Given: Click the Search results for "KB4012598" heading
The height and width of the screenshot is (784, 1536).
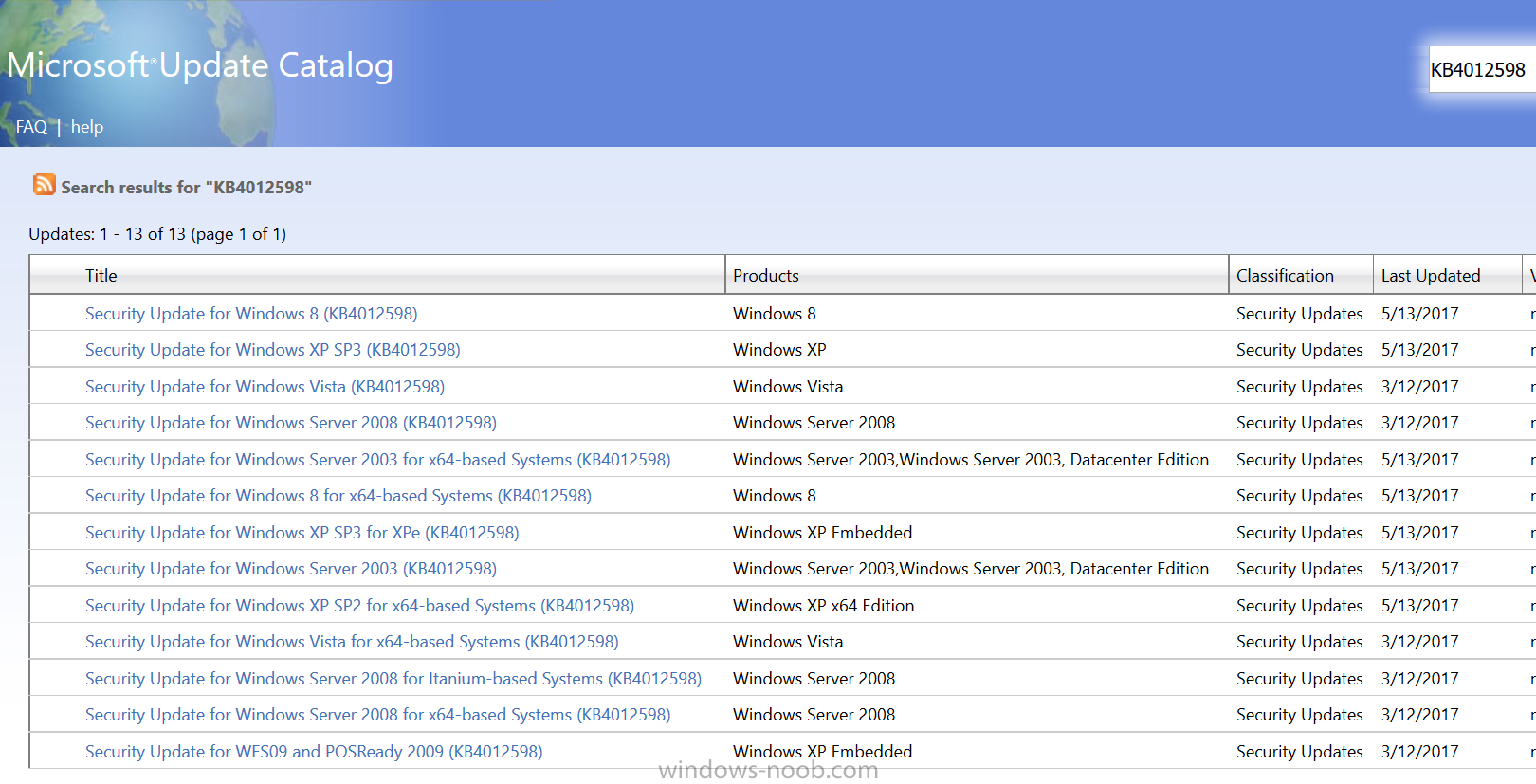Looking at the screenshot, I should click(x=186, y=188).
